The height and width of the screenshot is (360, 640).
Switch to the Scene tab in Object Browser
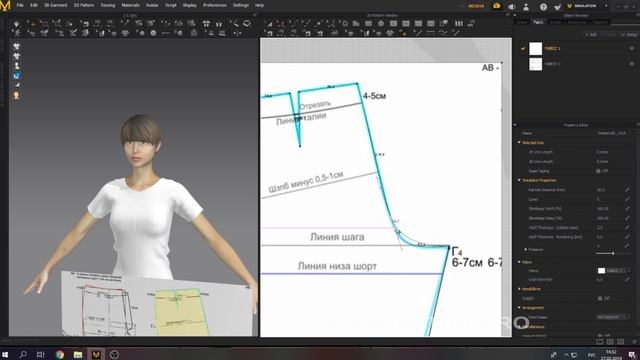(522, 22)
